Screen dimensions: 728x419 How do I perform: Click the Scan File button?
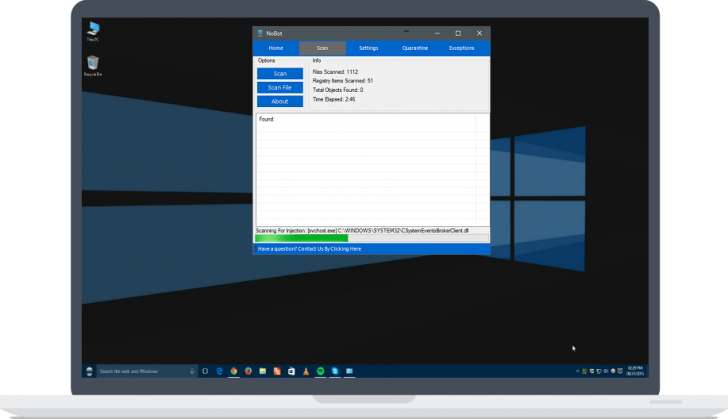click(x=280, y=87)
